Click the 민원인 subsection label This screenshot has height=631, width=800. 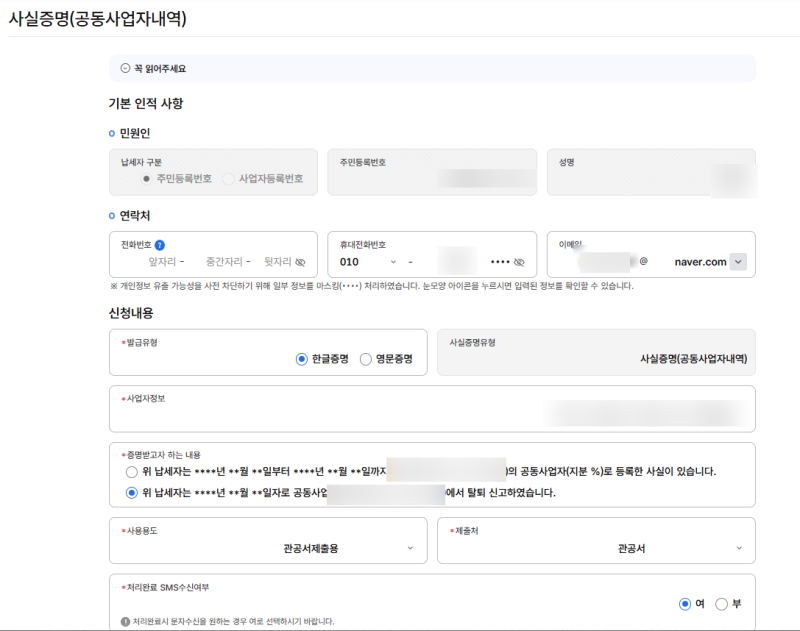[x=135, y=133]
